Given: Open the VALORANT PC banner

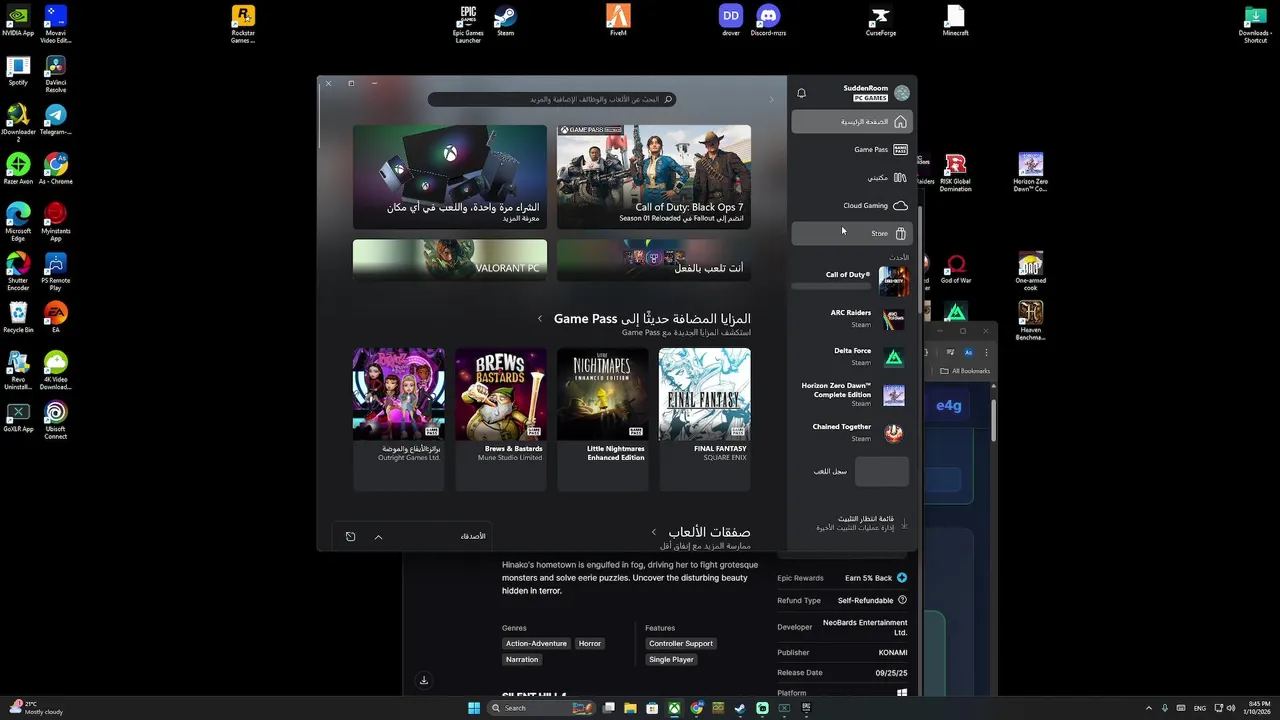Looking at the screenshot, I should [x=450, y=260].
